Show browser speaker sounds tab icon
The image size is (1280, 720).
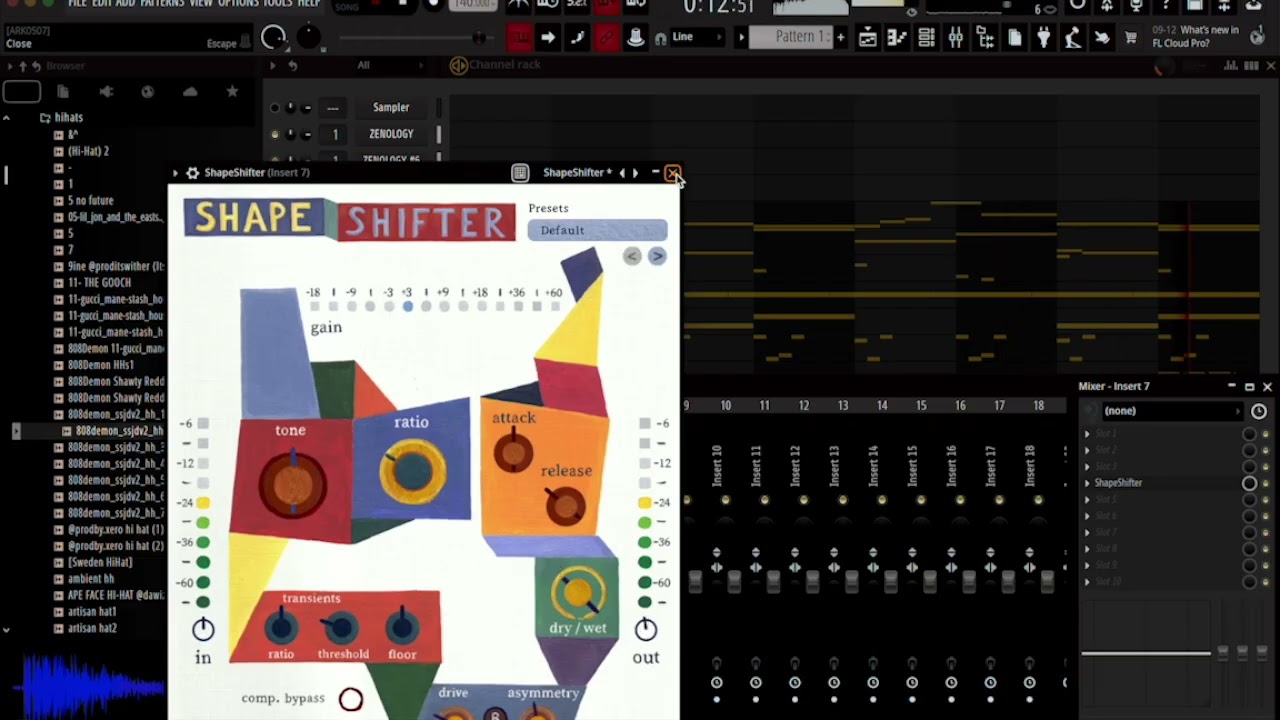pyautogui.click(x=106, y=91)
